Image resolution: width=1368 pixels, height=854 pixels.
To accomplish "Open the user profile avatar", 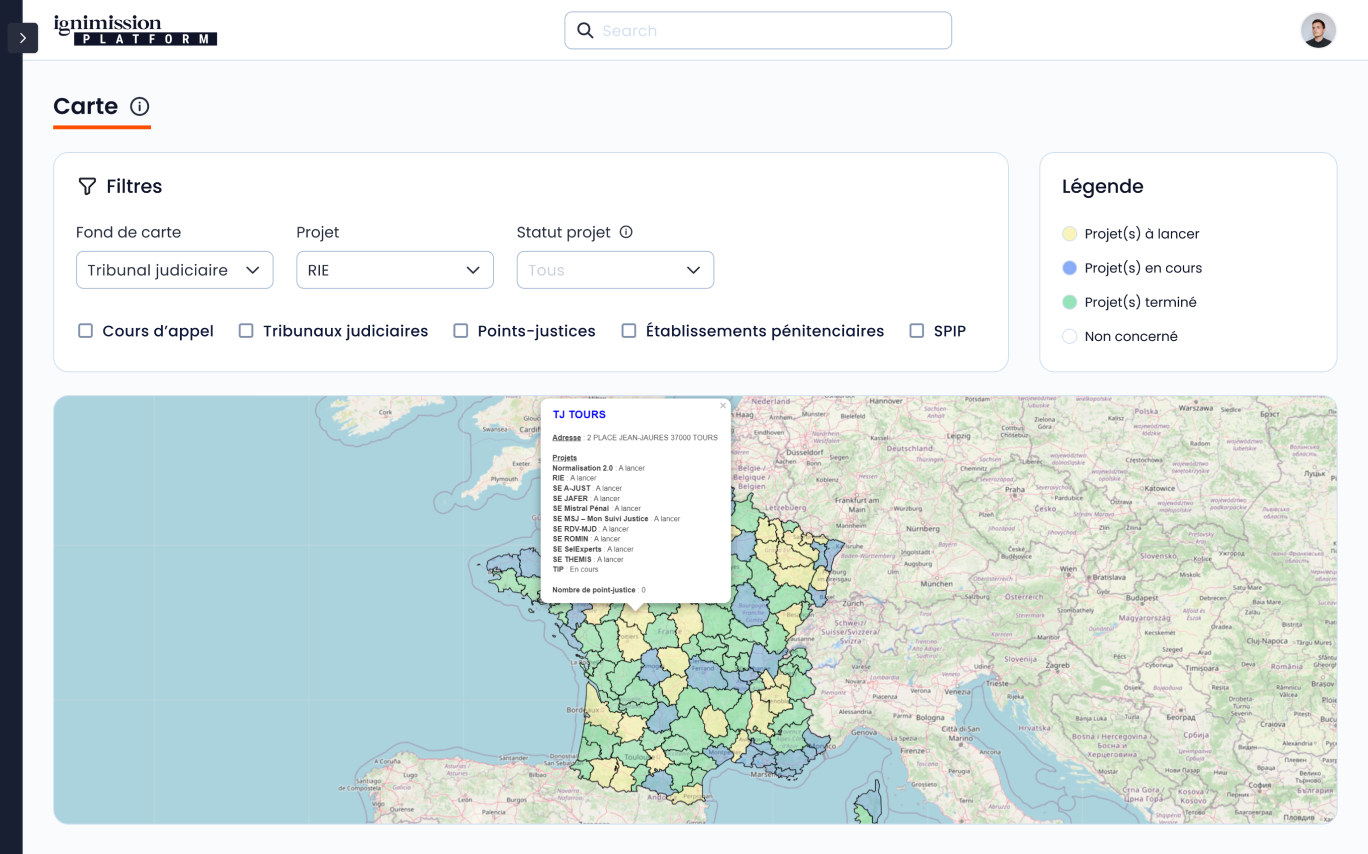I will pos(1318,31).
